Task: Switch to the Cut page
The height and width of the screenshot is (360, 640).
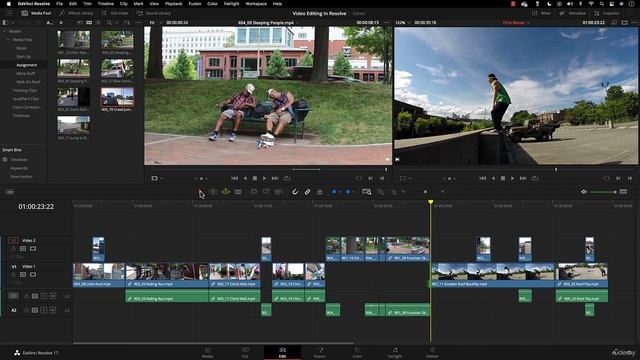Action: pyautogui.click(x=245, y=353)
